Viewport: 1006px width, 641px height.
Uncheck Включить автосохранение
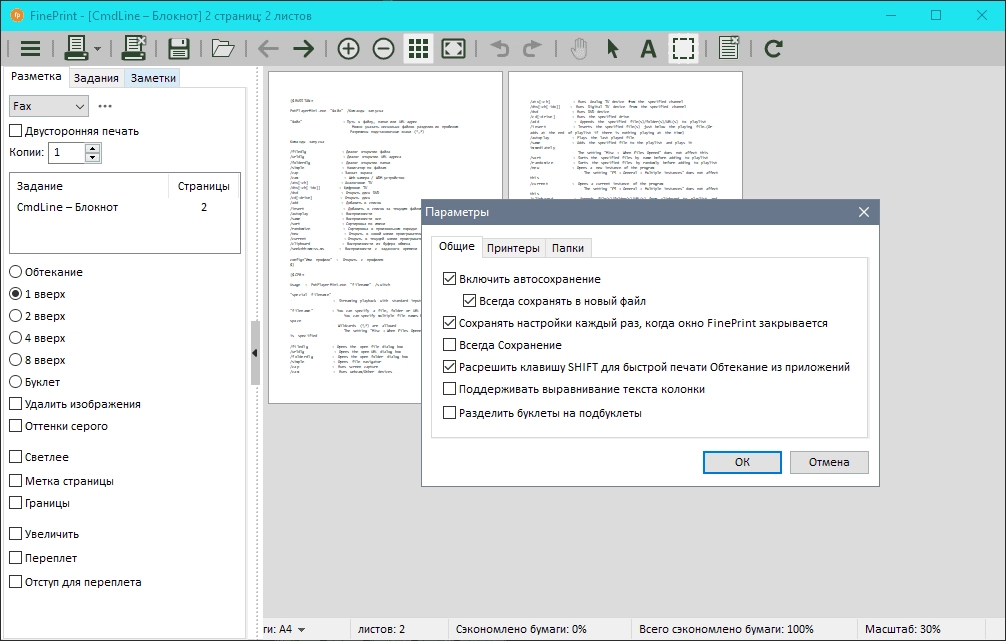coord(449,279)
